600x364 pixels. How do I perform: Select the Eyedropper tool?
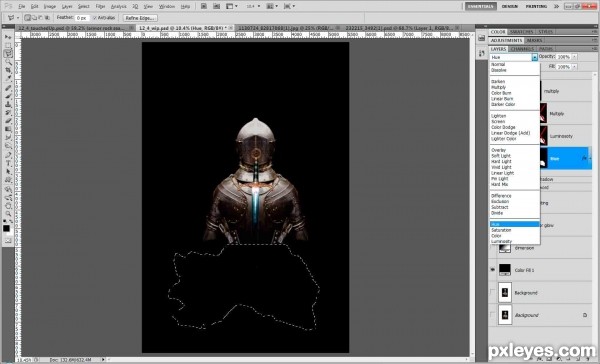8,78
